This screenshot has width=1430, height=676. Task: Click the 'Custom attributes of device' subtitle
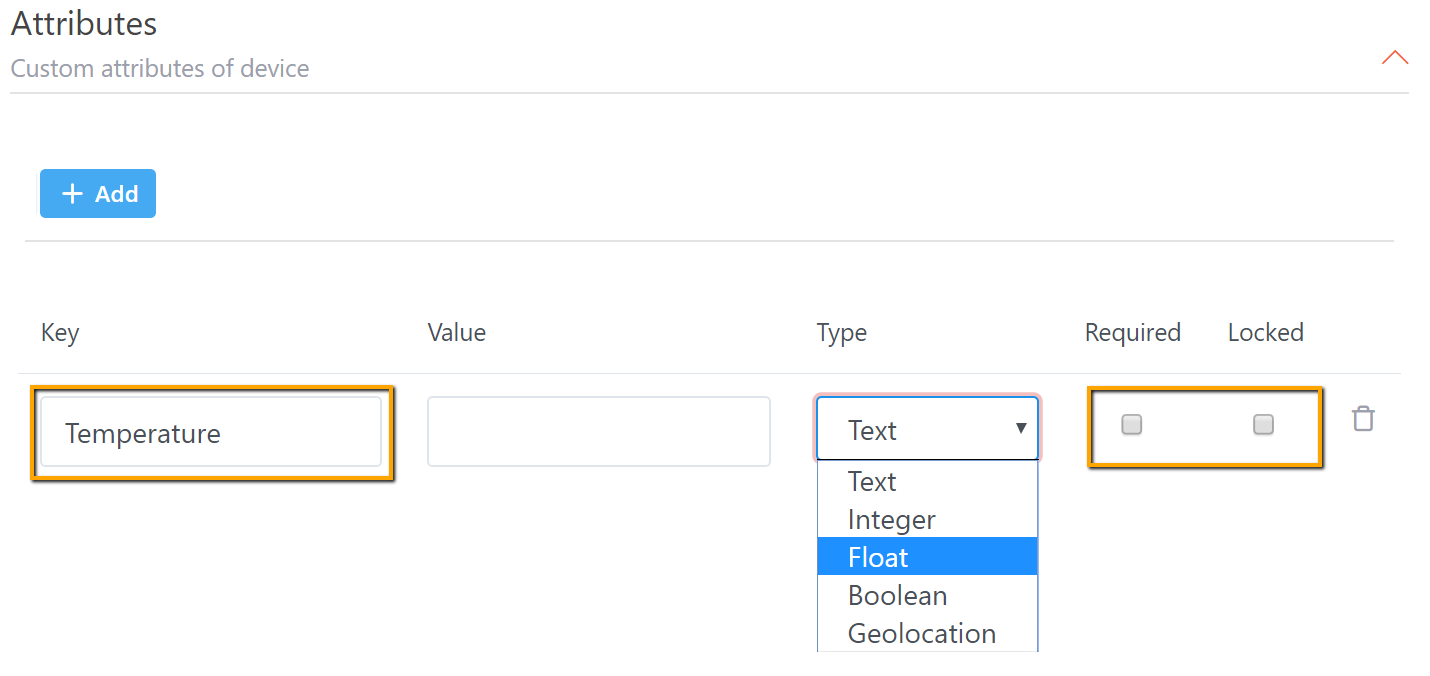[160, 69]
